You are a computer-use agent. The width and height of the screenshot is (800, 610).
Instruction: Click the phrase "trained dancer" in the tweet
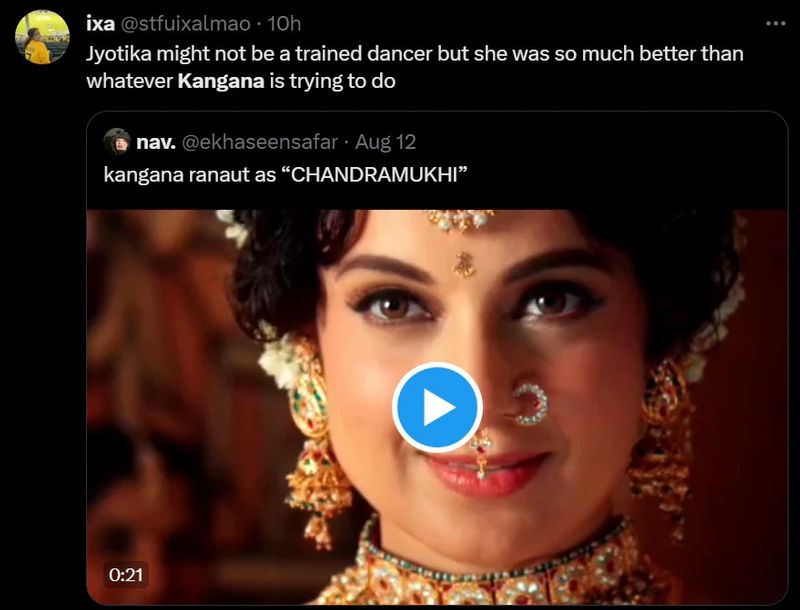357,53
